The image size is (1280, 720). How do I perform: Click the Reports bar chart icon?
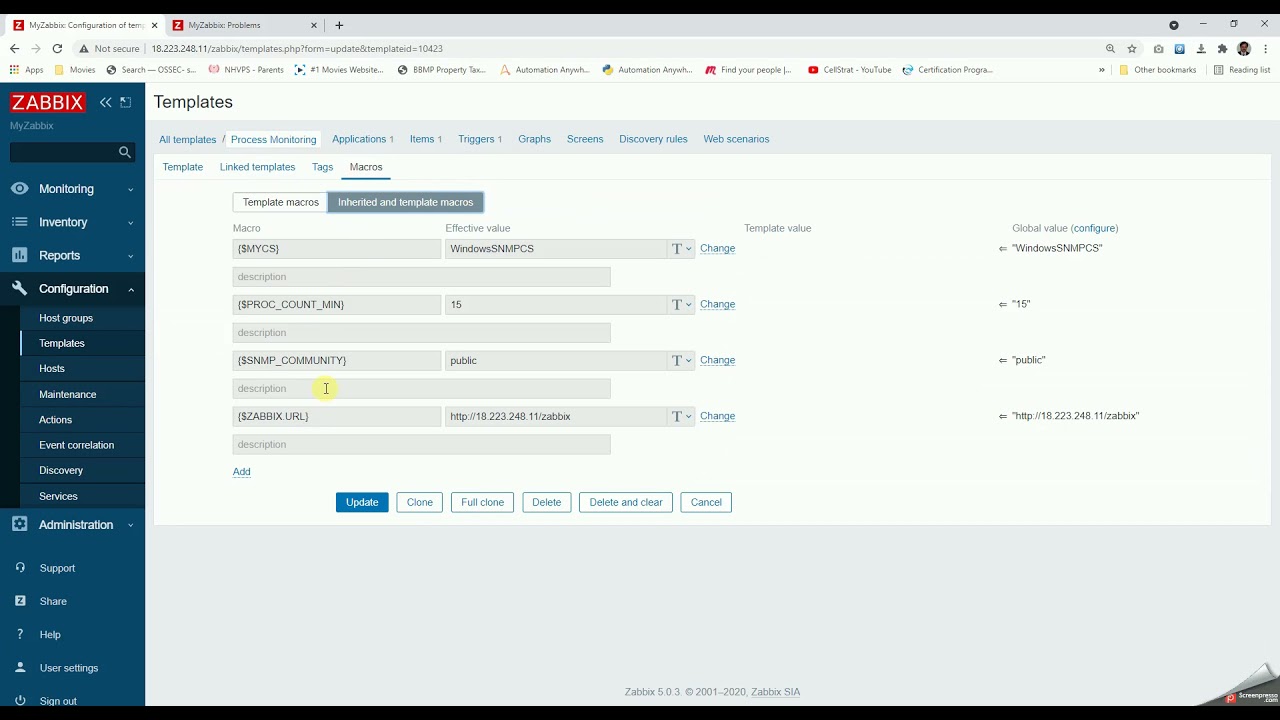[x=20, y=255]
